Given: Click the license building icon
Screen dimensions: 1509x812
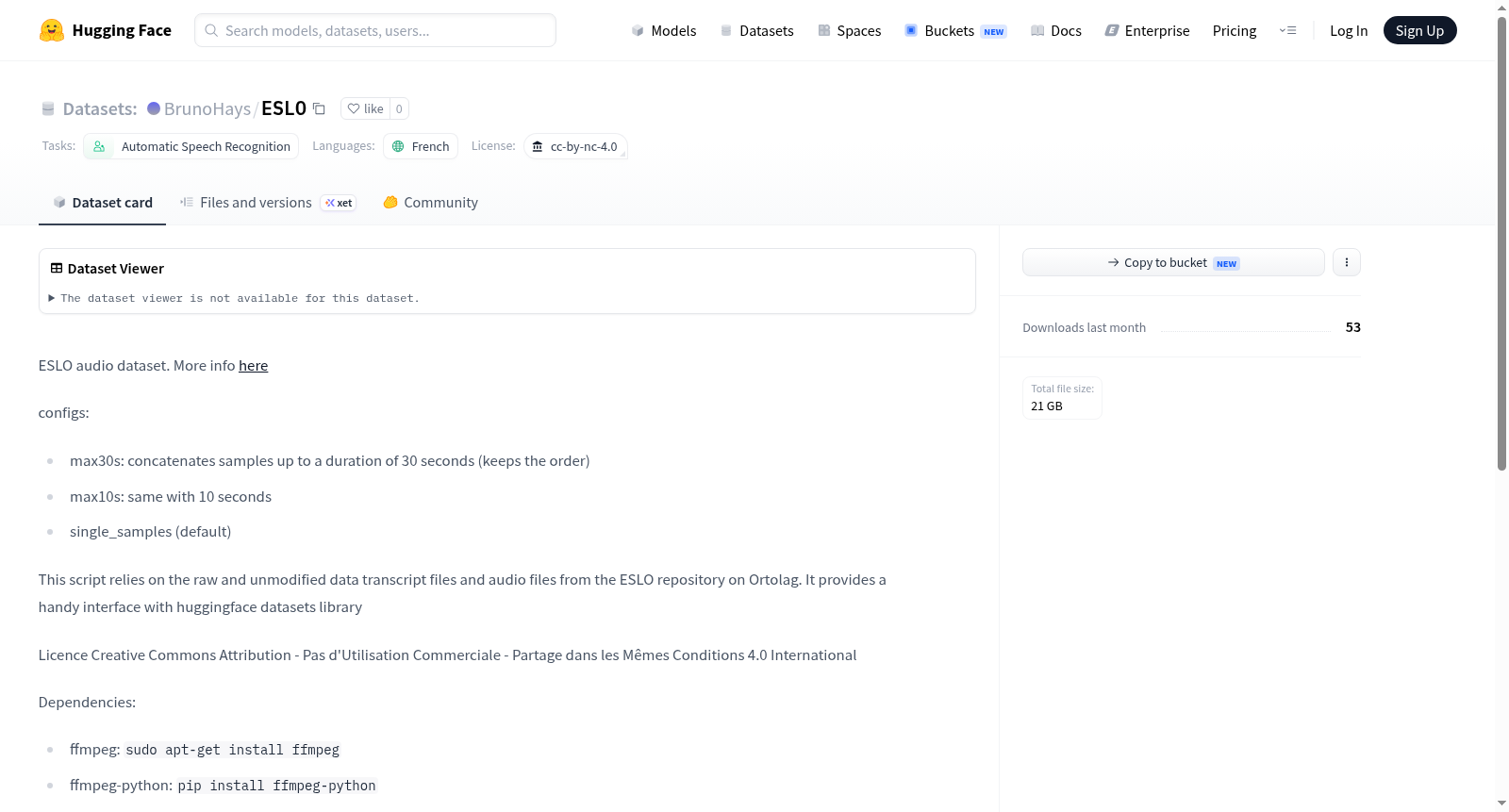Looking at the screenshot, I should (x=538, y=146).
